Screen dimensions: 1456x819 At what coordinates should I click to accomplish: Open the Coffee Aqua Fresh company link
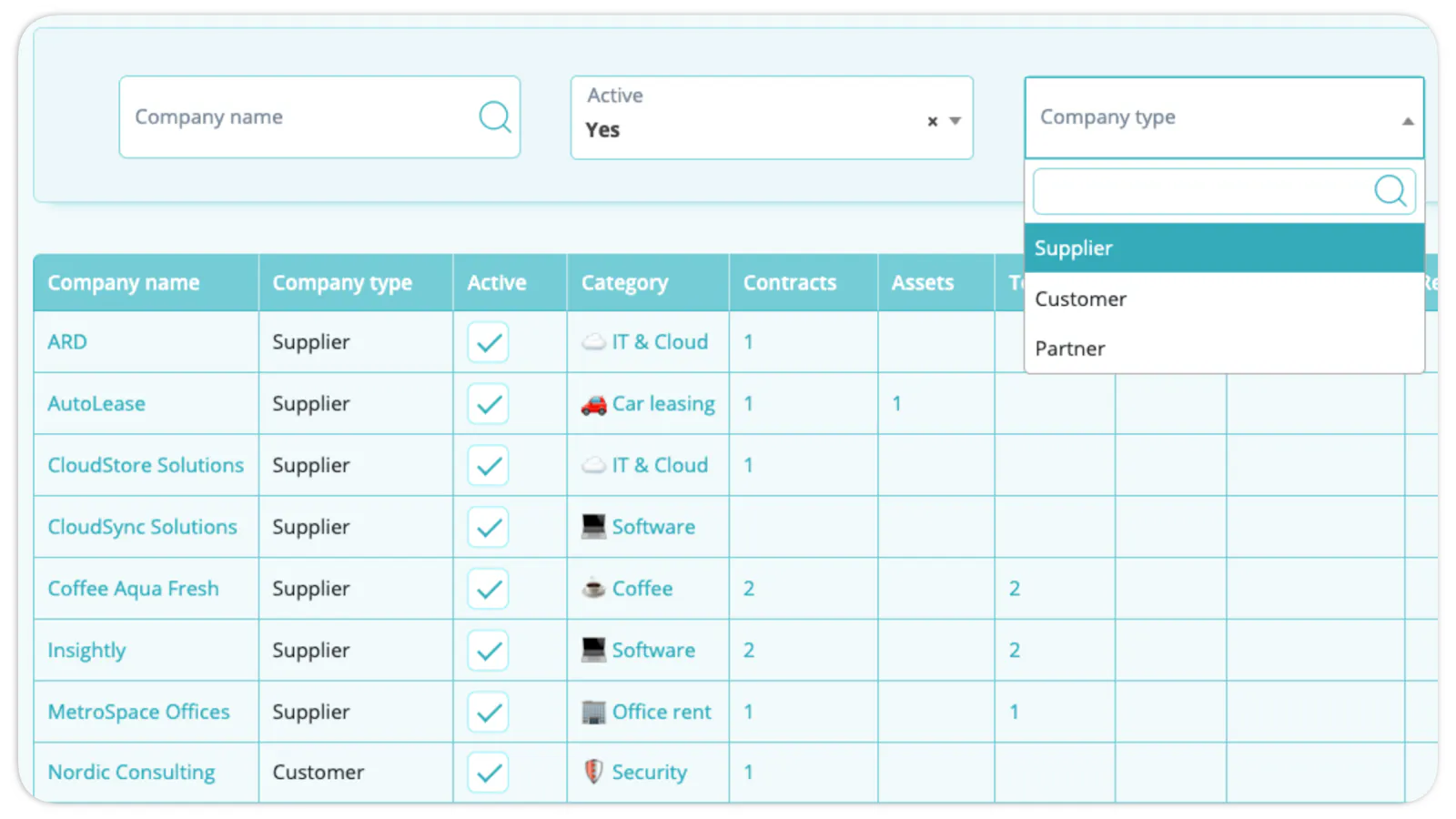[133, 589]
